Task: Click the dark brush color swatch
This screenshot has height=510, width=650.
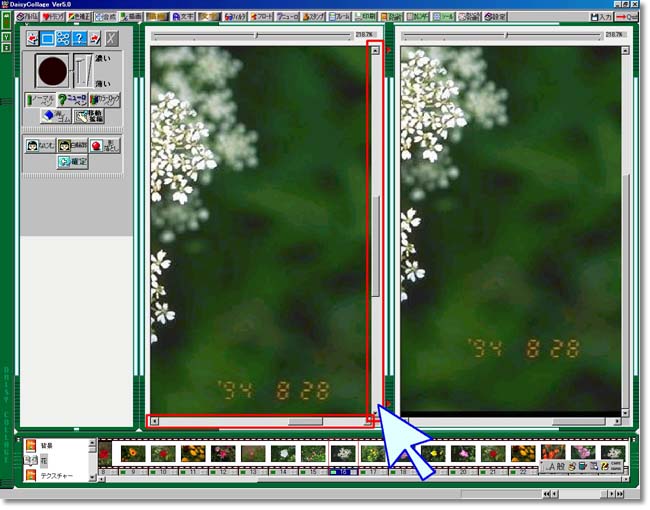Action: (x=50, y=71)
